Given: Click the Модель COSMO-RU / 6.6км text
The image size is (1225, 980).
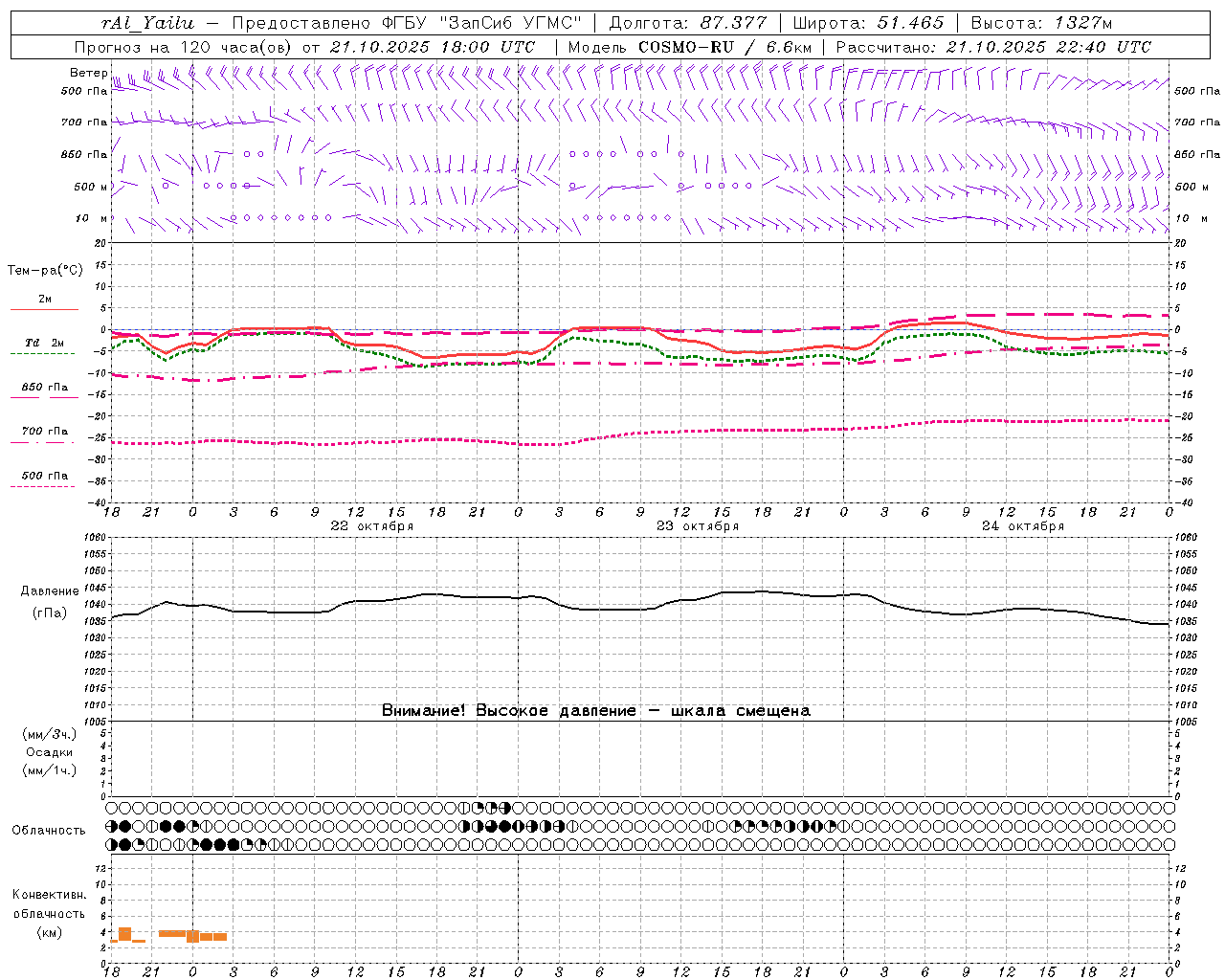Looking at the screenshot, I should click(x=690, y=47).
